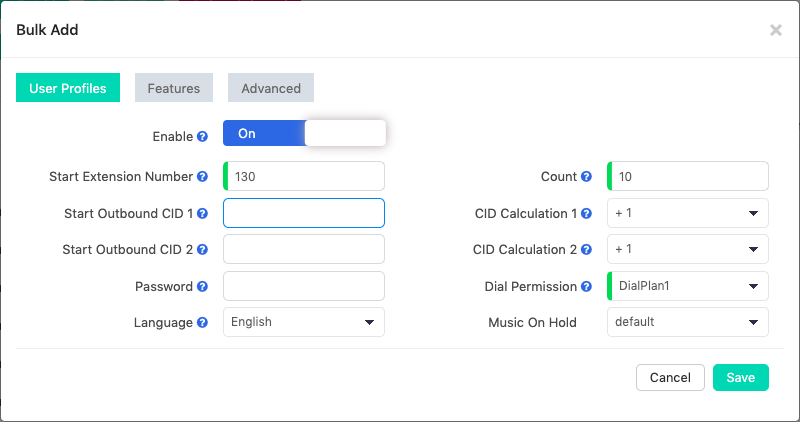Open the CID Calculation 1 dropdown

pyautogui.click(x=688, y=213)
